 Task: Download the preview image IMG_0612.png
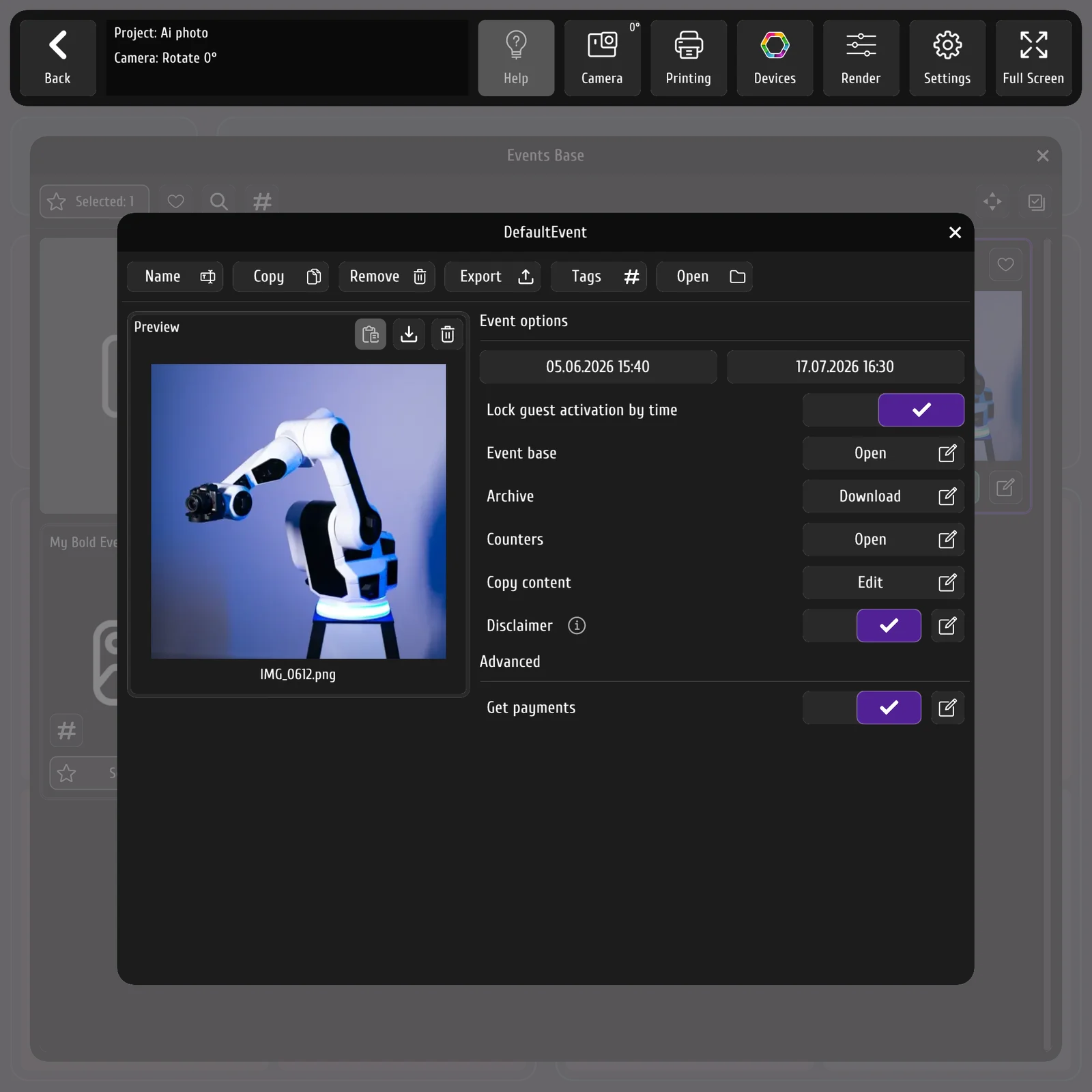(x=409, y=334)
